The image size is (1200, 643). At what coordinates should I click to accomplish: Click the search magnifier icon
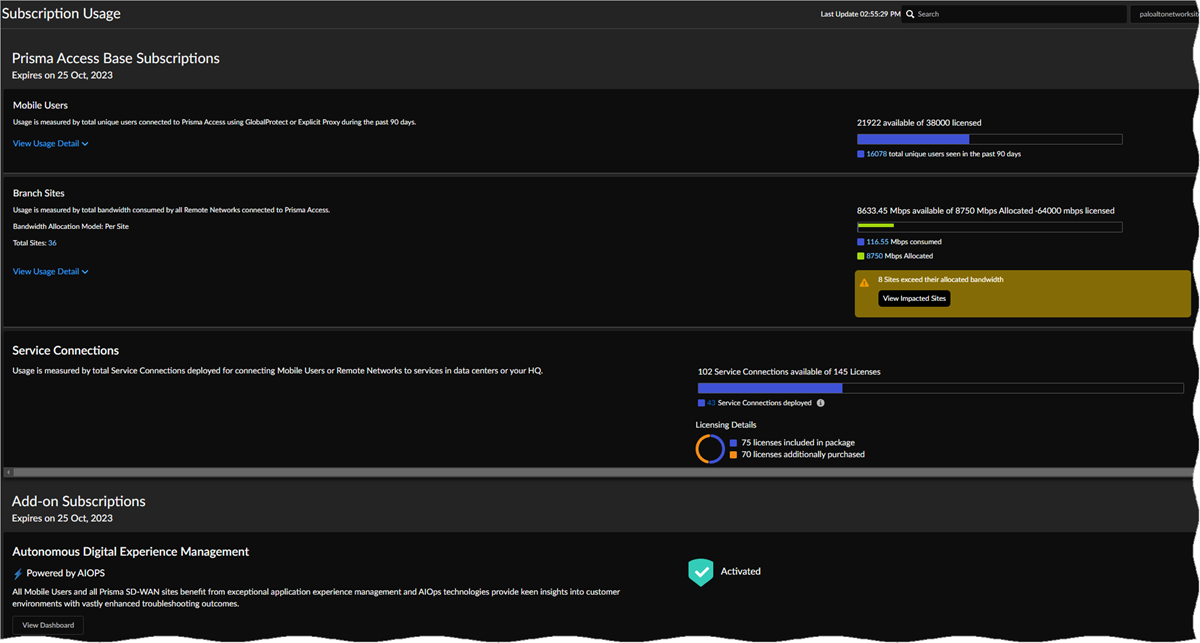click(x=910, y=14)
